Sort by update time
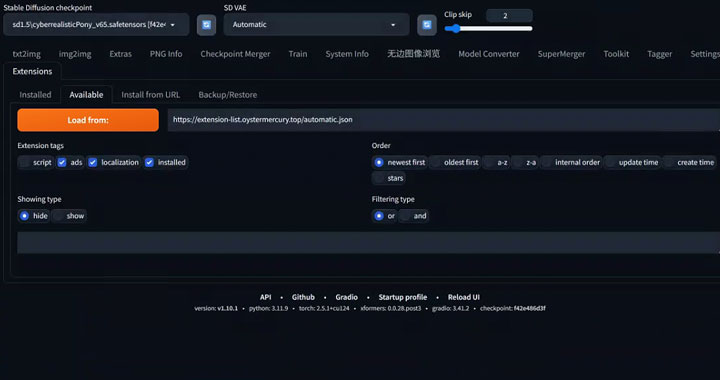The image size is (720, 380). pos(632,162)
